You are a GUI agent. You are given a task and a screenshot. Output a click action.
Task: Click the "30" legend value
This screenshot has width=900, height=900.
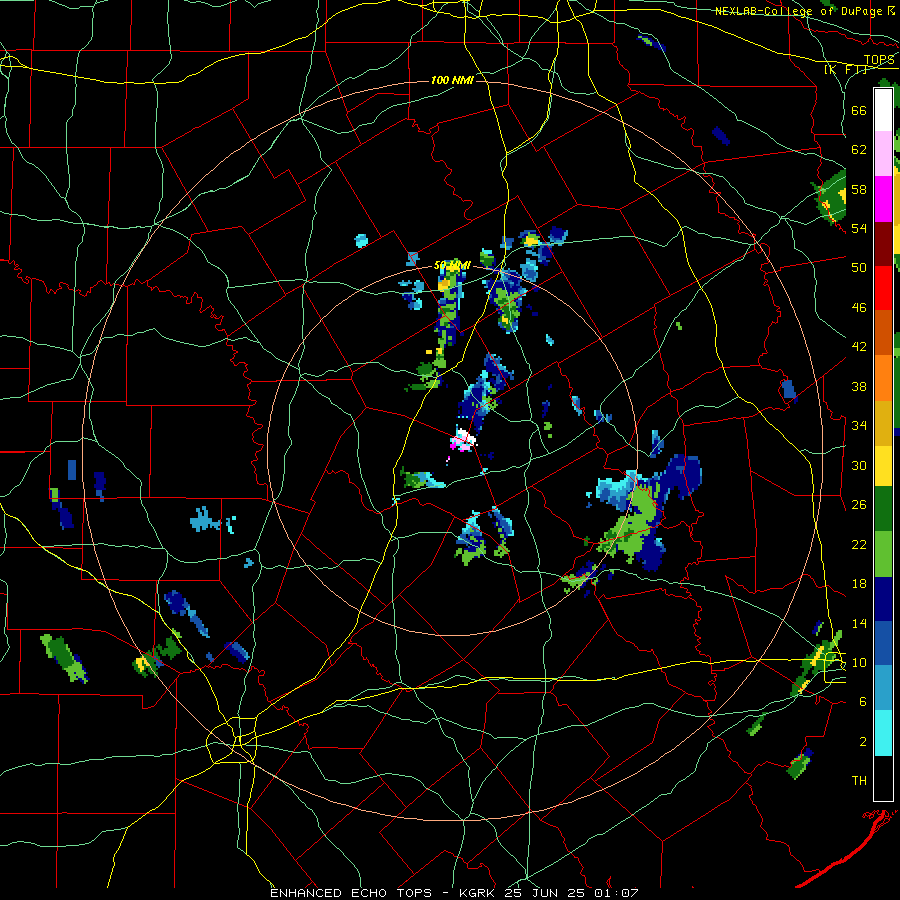pyautogui.click(x=859, y=465)
